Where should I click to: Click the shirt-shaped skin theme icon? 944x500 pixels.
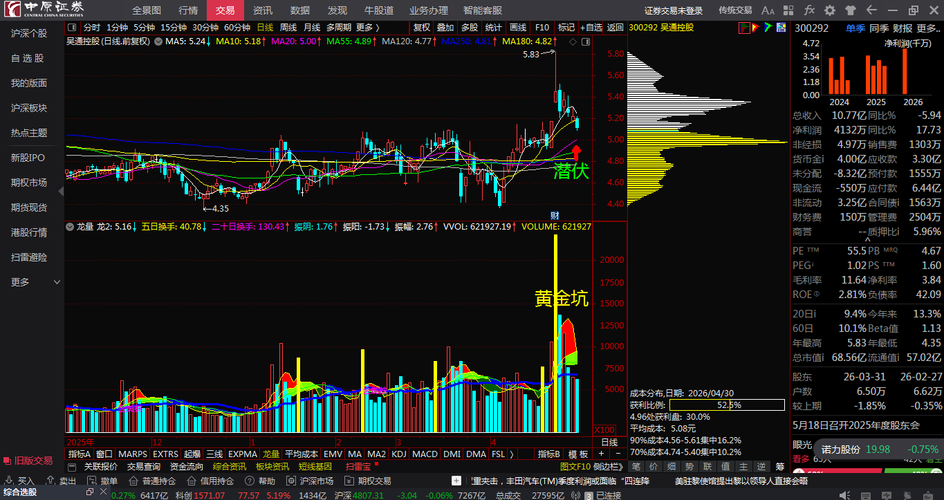tap(850, 10)
